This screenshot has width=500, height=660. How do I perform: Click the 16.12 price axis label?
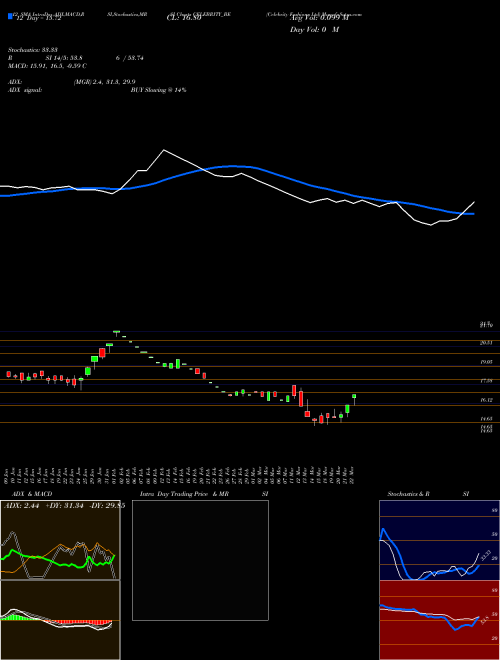486,400
